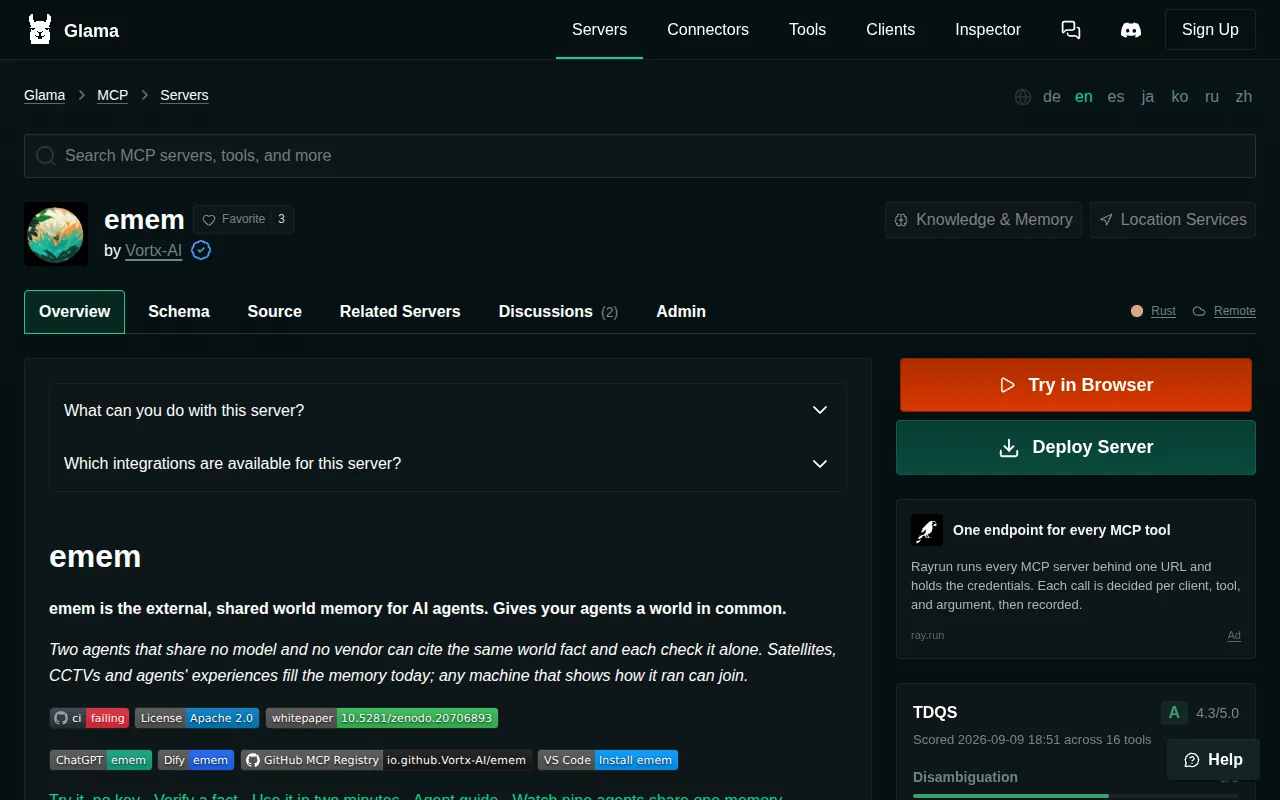The image size is (1280, 800).
Task: Expand 'What can you do with this server?'
Action: (x=448, y=410)
